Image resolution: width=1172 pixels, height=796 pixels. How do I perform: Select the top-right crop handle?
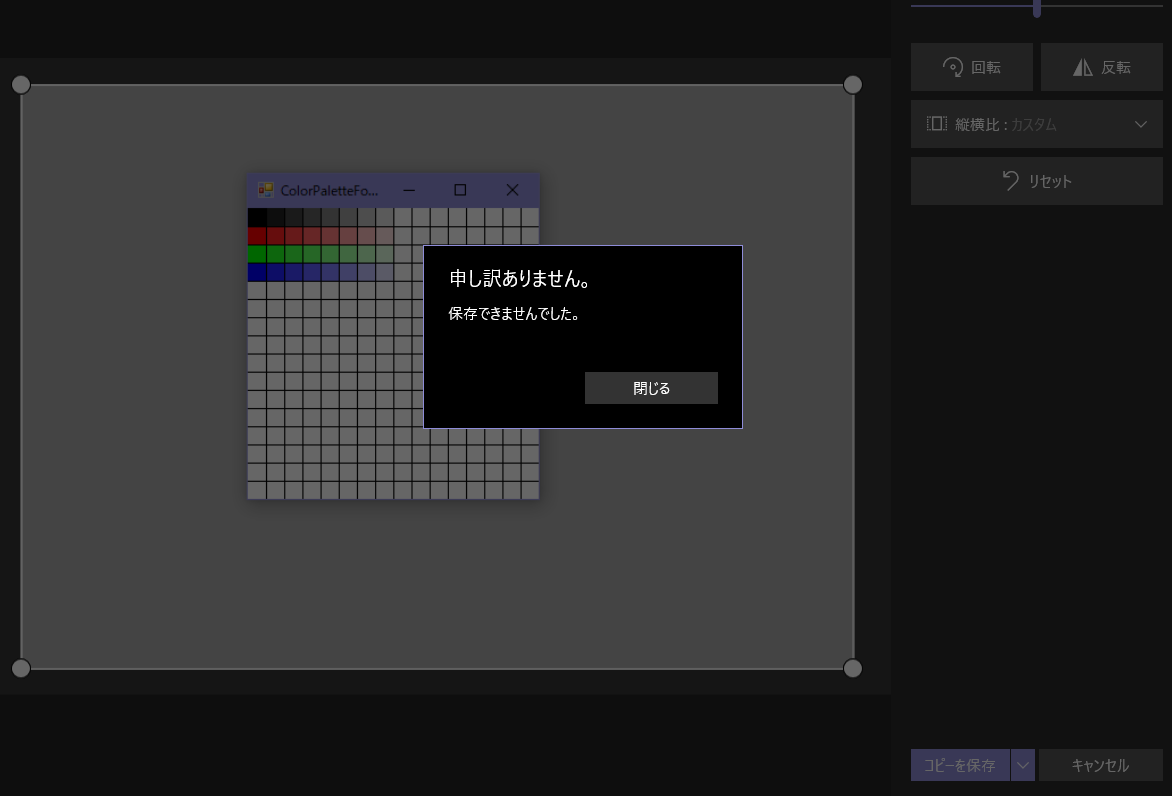pyautogui.click(x=853, y=84)
